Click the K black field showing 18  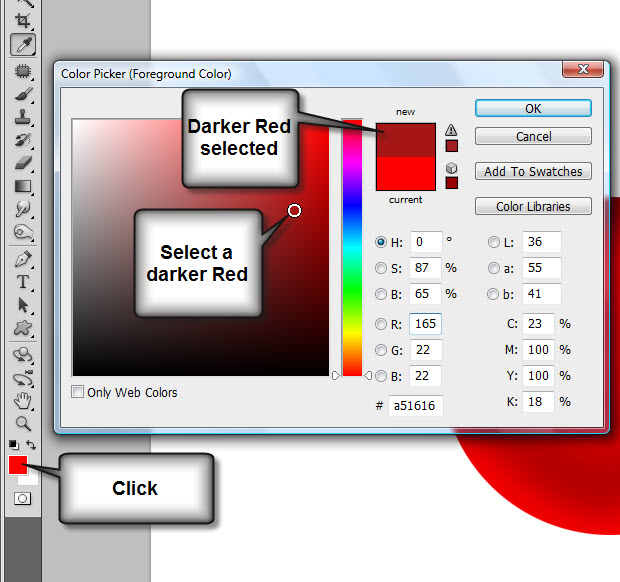[538, 402]
